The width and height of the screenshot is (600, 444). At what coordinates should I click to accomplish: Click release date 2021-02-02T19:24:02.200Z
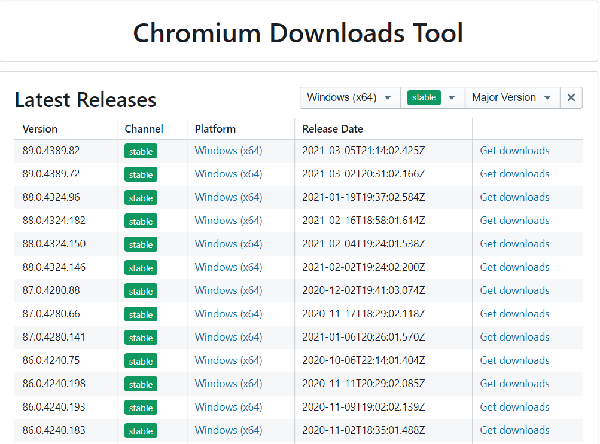(x=364, y=267)
